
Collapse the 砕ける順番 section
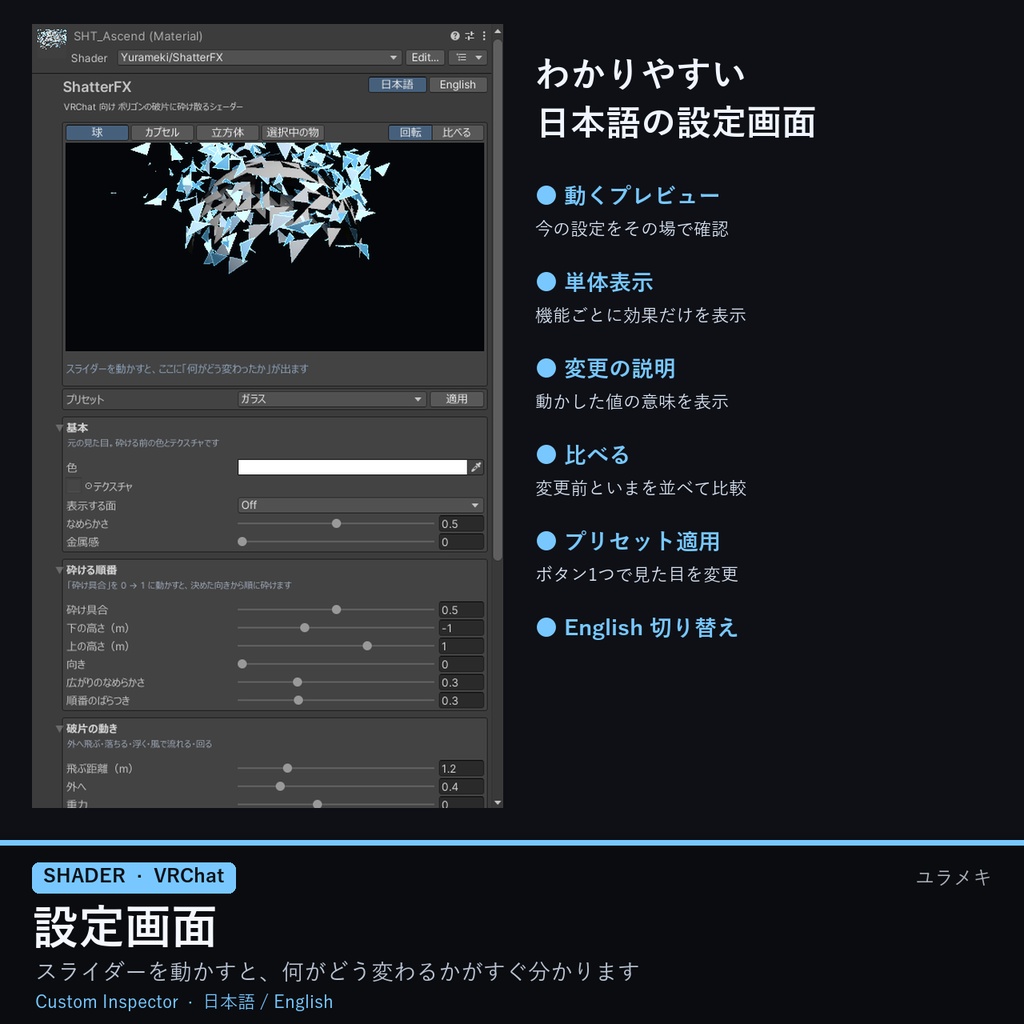click(x=59, y=570)
